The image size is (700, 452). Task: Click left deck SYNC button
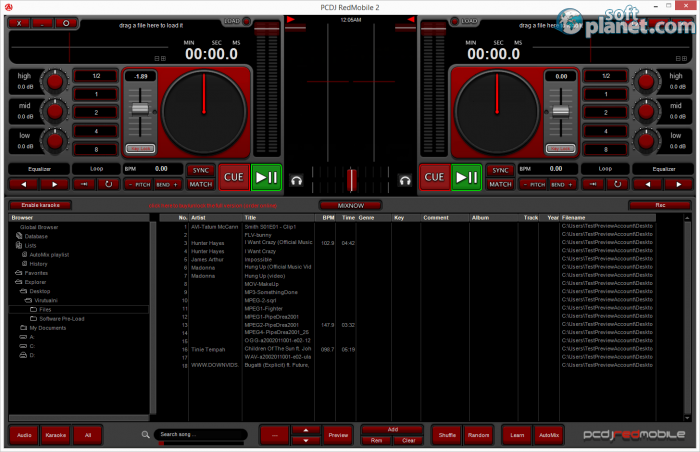click(x=200, y=170)
